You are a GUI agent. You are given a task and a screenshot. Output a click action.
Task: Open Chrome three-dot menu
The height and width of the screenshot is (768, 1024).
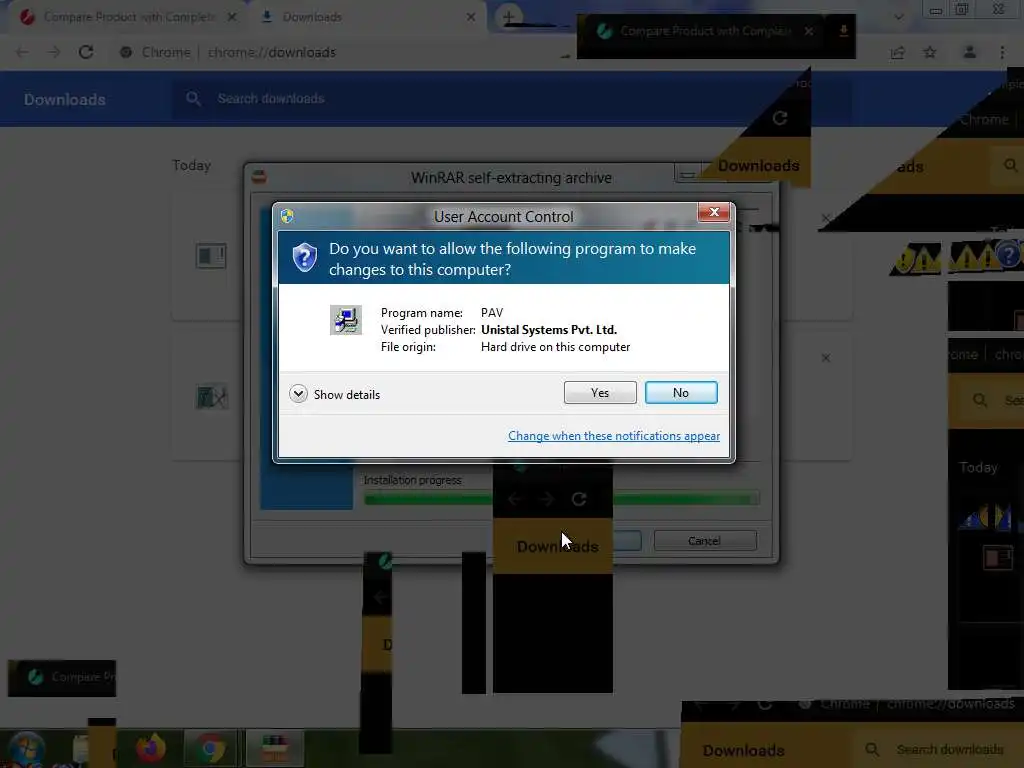click(x=1002, y=52)
